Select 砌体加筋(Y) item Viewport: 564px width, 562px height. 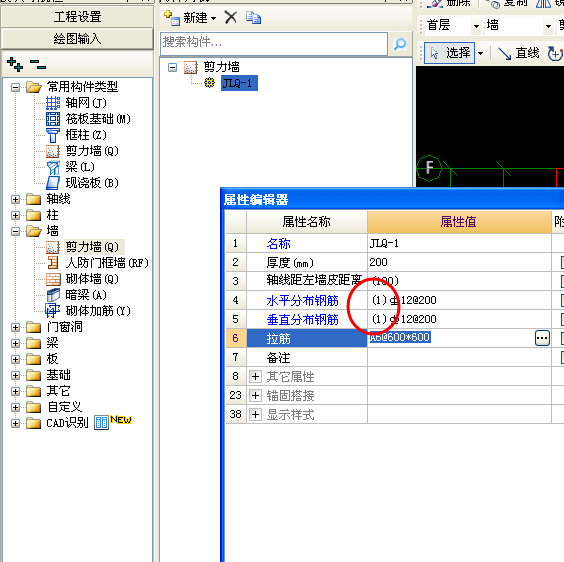coord(97,311)
